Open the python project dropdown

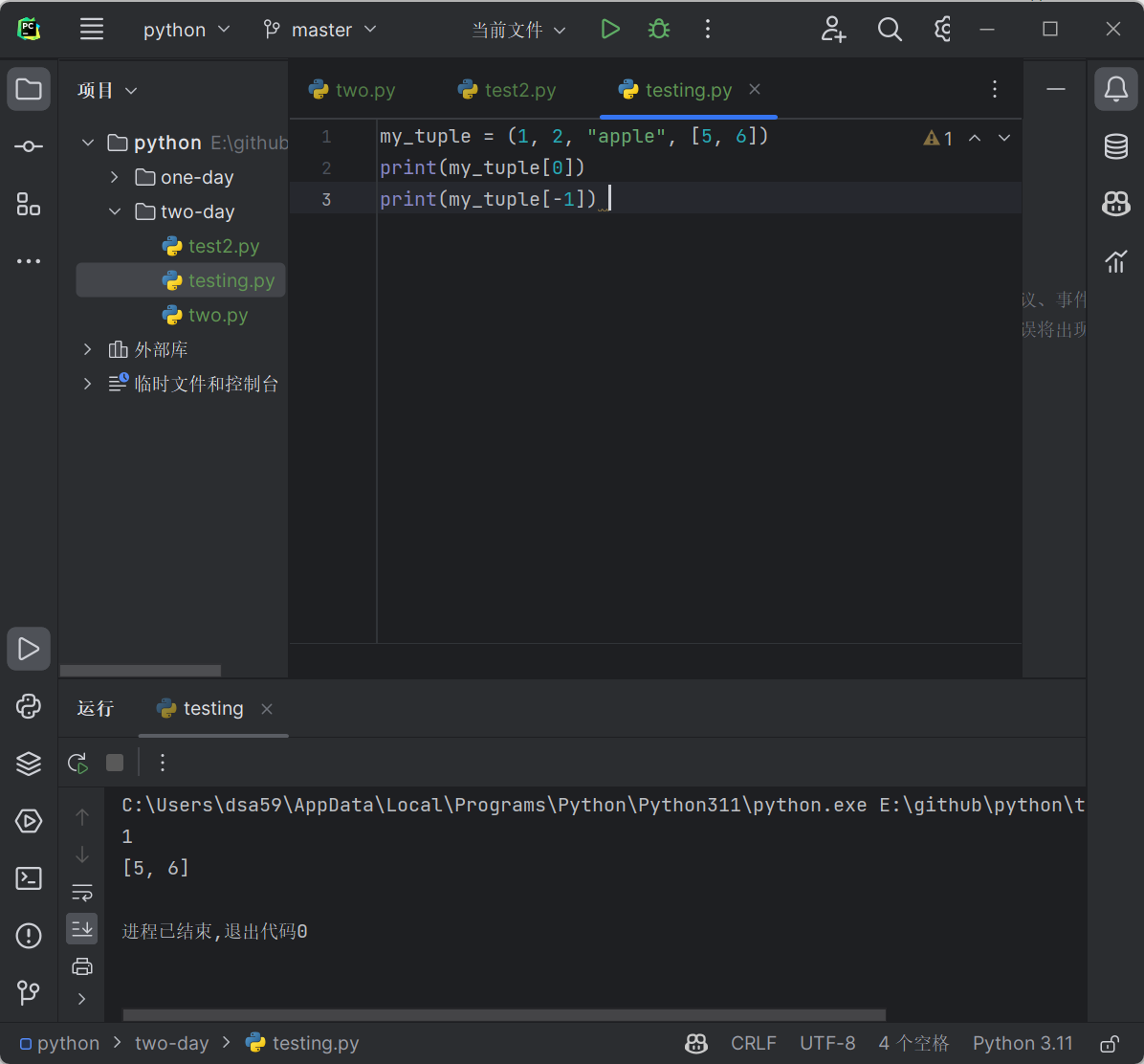[187, 30]
